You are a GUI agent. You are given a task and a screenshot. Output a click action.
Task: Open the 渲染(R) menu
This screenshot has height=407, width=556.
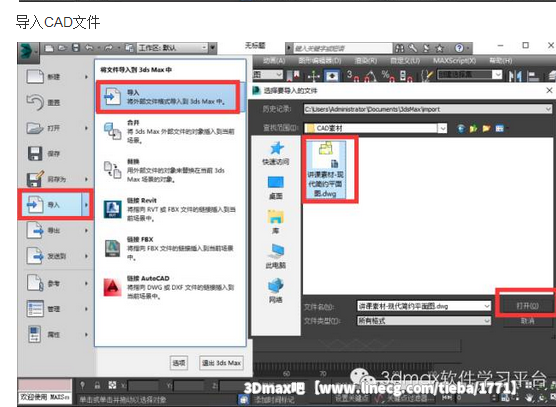click(366, 61)
